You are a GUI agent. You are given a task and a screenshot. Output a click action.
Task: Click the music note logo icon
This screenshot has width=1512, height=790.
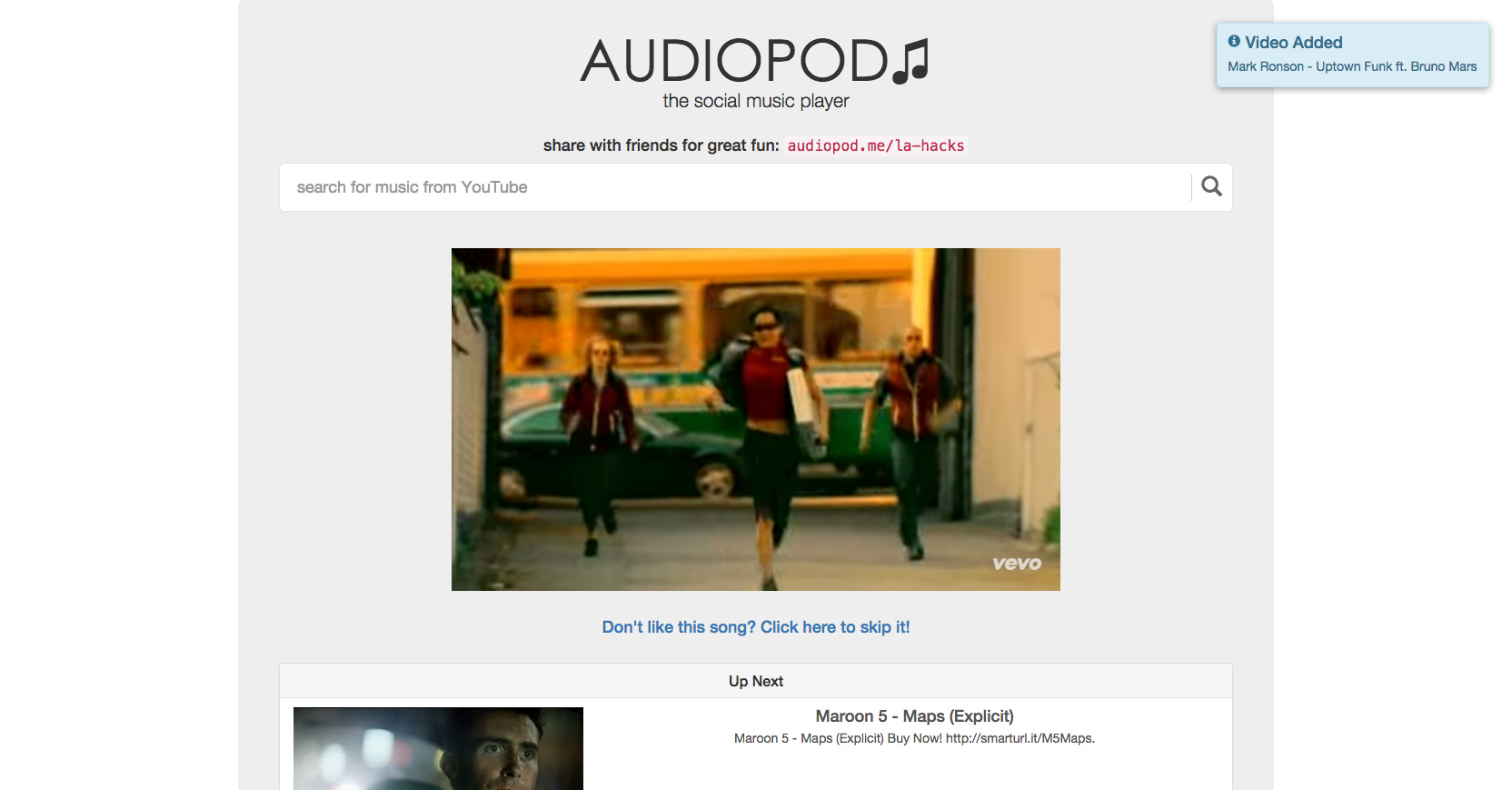point(911,61)
